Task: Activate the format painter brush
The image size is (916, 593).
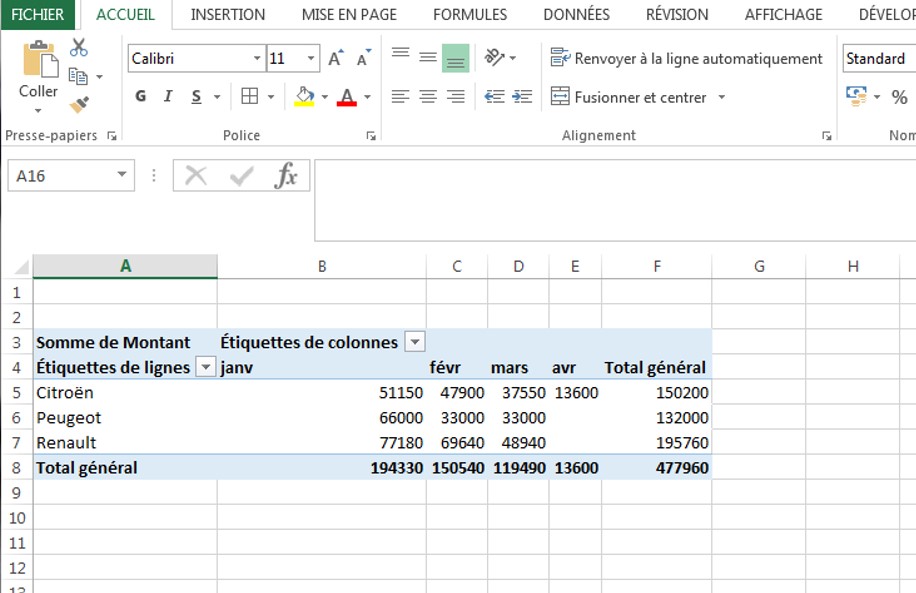Action: tap(79, 105)
